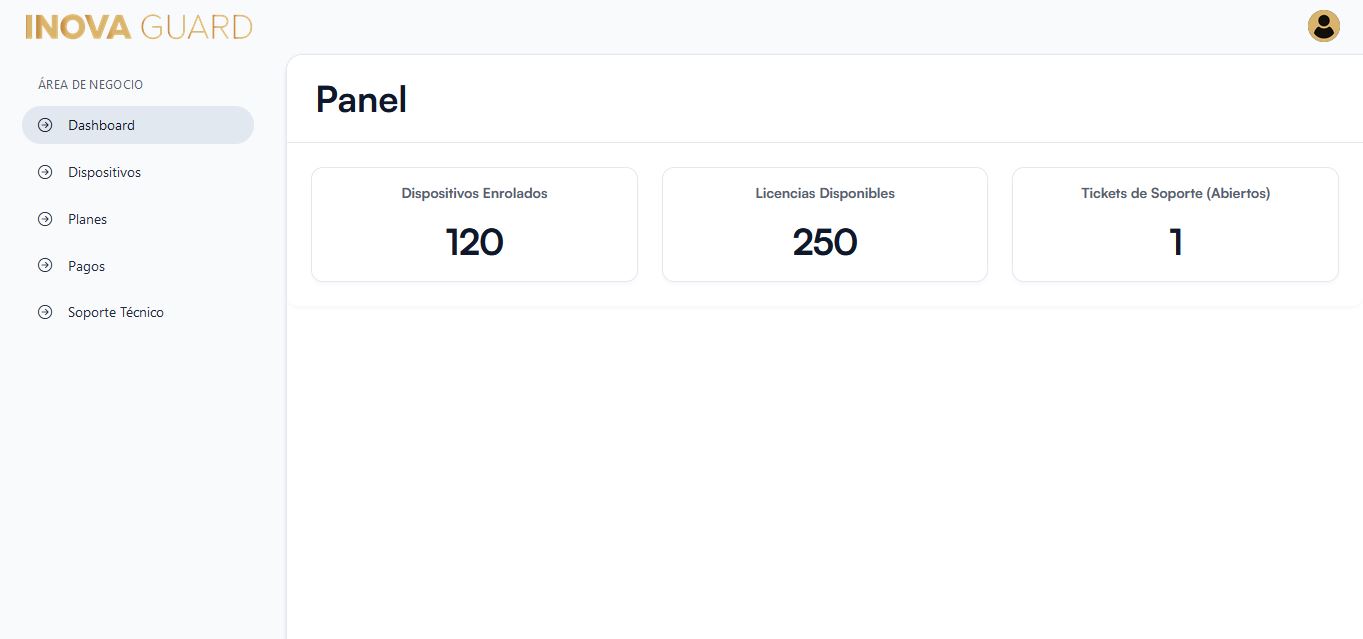
Task: Click the 120 enrolled devices number
Action: [x=474, y=242]
